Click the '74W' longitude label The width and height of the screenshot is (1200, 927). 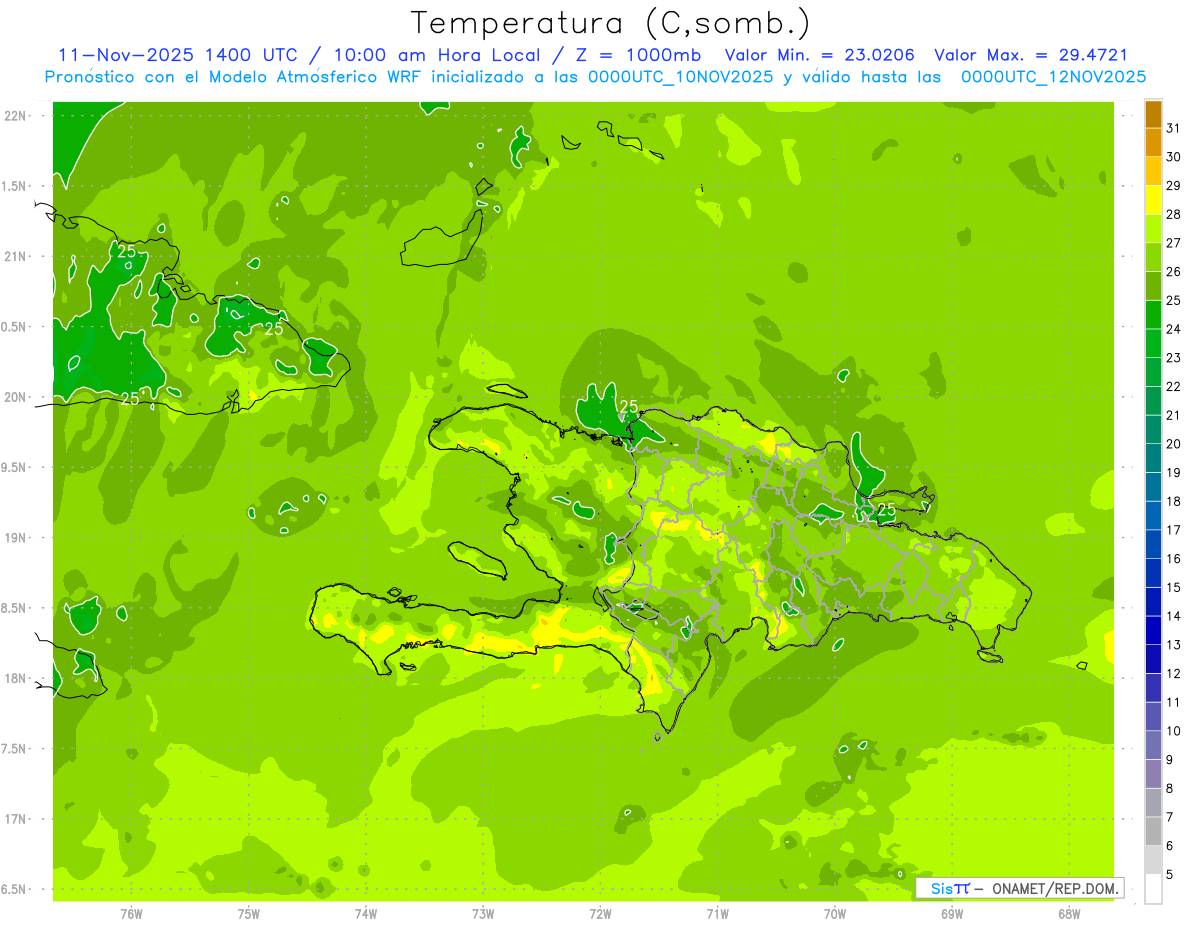pyautogui.click(x=366, y=913)
